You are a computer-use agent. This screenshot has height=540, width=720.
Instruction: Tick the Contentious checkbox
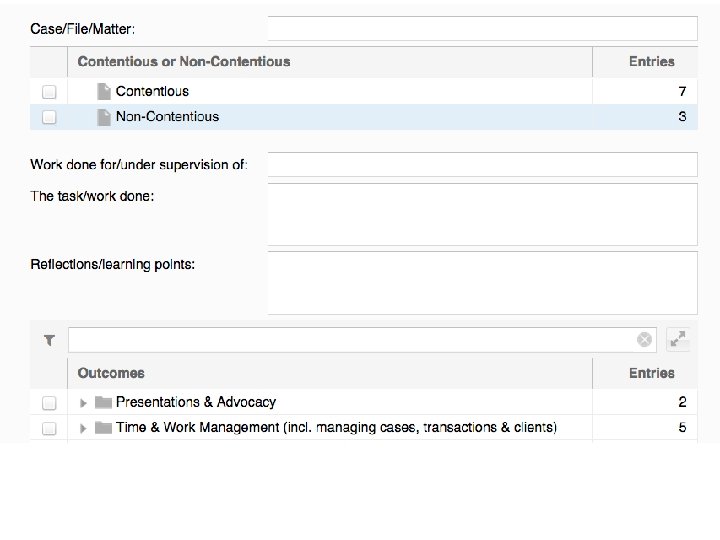click(x=49, y=92)
